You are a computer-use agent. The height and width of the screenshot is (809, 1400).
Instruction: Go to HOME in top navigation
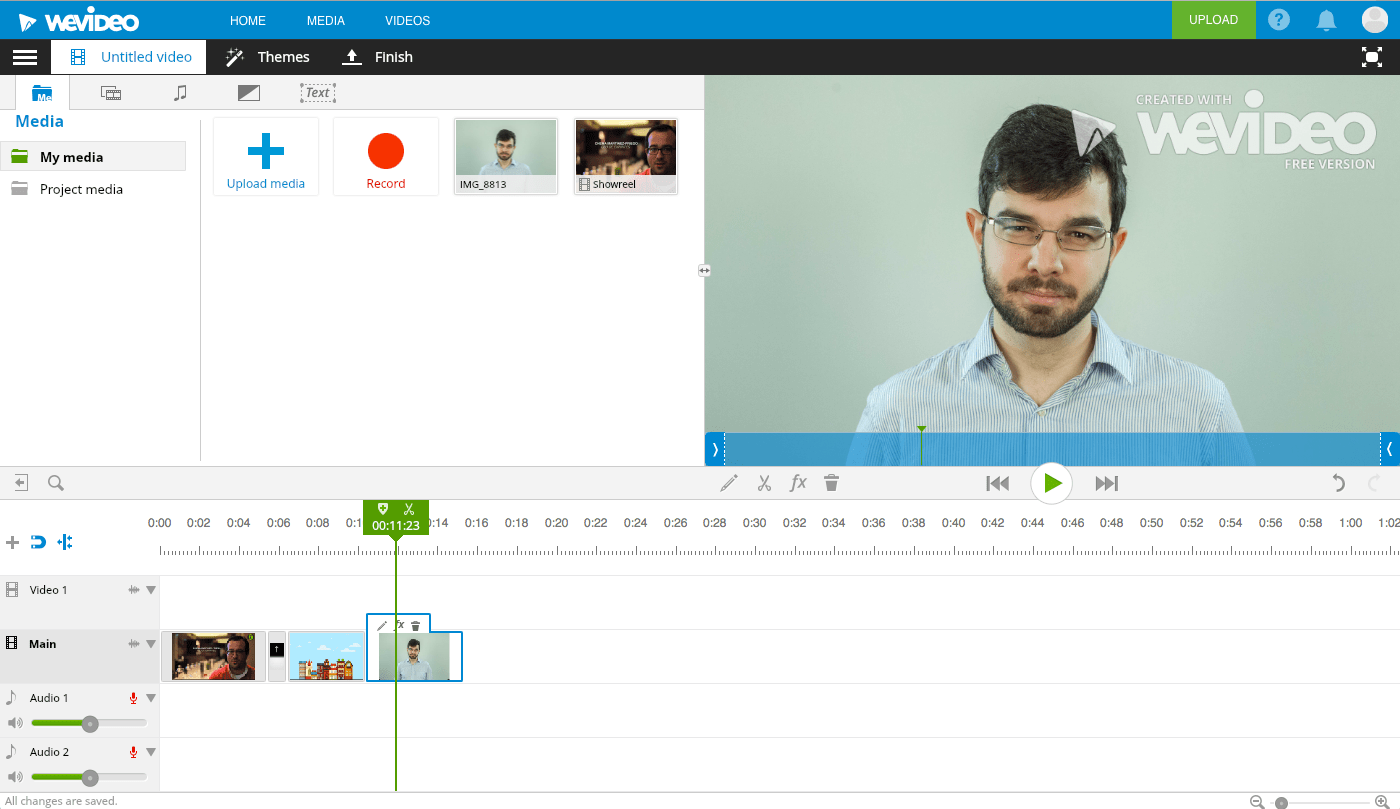248,20
